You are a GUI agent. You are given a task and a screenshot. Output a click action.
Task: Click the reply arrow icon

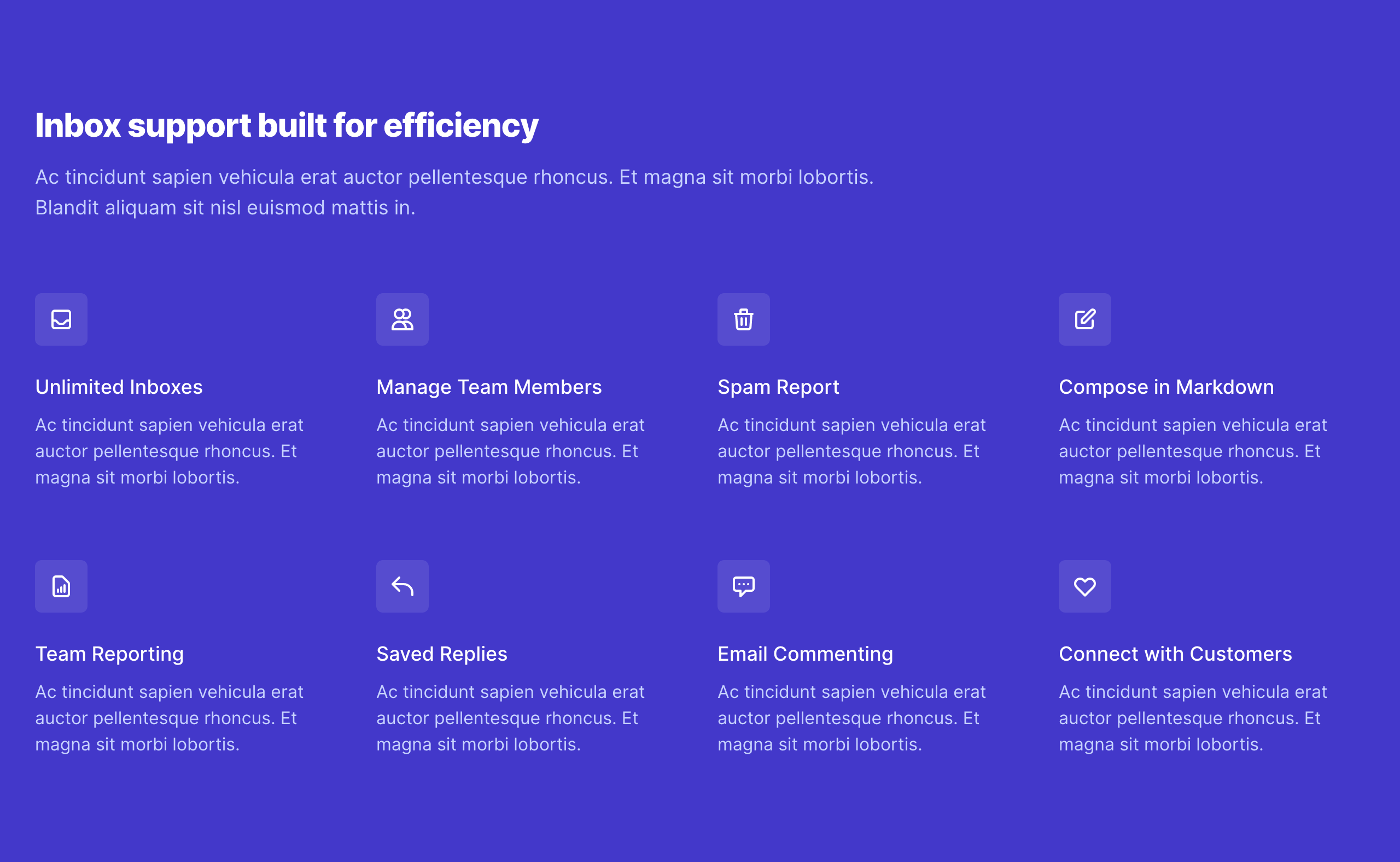click(402, 586)
